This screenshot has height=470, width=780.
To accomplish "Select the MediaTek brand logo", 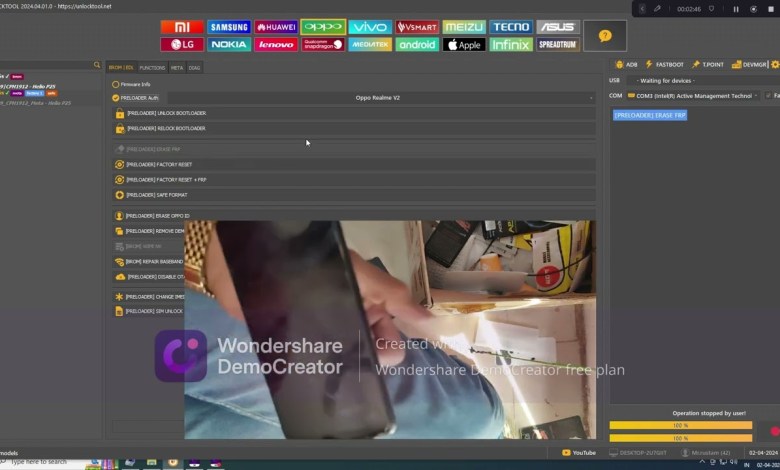I will (370, 45).
